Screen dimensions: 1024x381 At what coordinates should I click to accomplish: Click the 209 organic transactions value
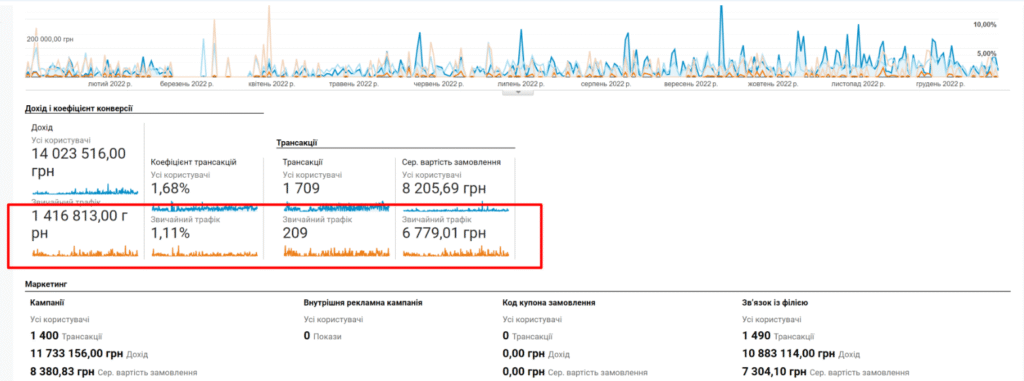click(x=295, y=233)
